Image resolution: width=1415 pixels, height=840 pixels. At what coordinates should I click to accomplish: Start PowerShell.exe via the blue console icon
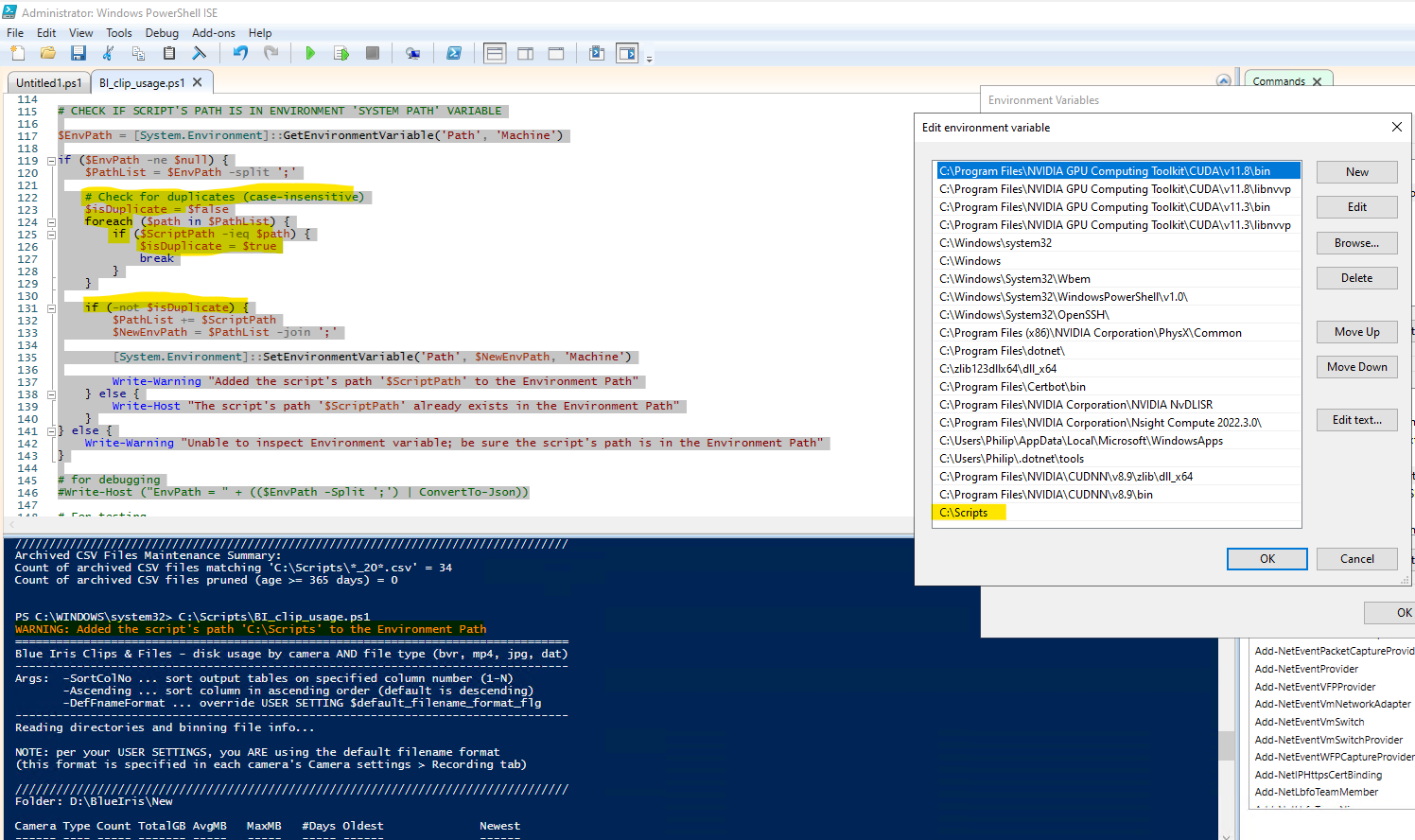[x=454, y=54]
